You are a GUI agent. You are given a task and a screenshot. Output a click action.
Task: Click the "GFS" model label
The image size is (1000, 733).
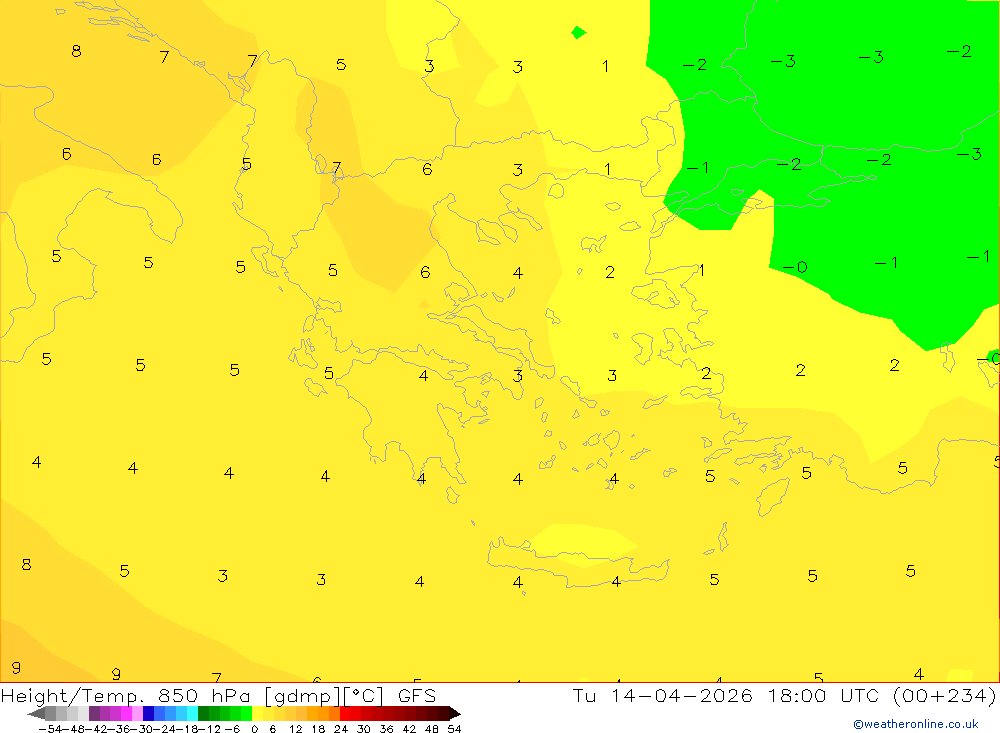pyautogui.click(x=417, y=695)
